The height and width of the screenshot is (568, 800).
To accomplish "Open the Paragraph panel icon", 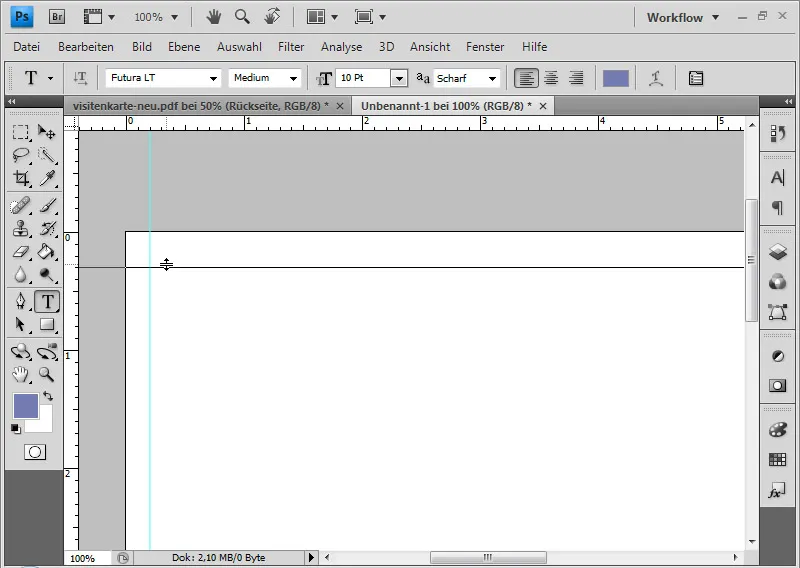I will pos(778,207).
